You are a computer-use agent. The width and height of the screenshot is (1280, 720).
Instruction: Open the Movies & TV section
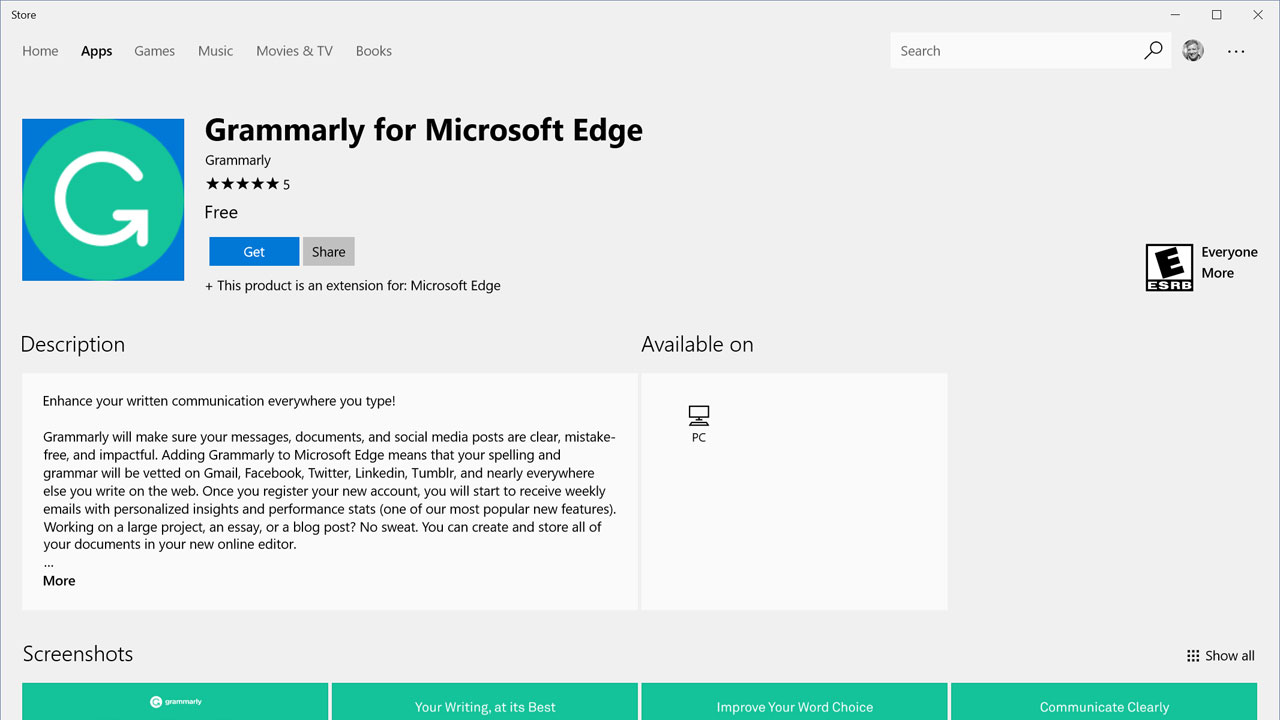[x=294, y=51]
